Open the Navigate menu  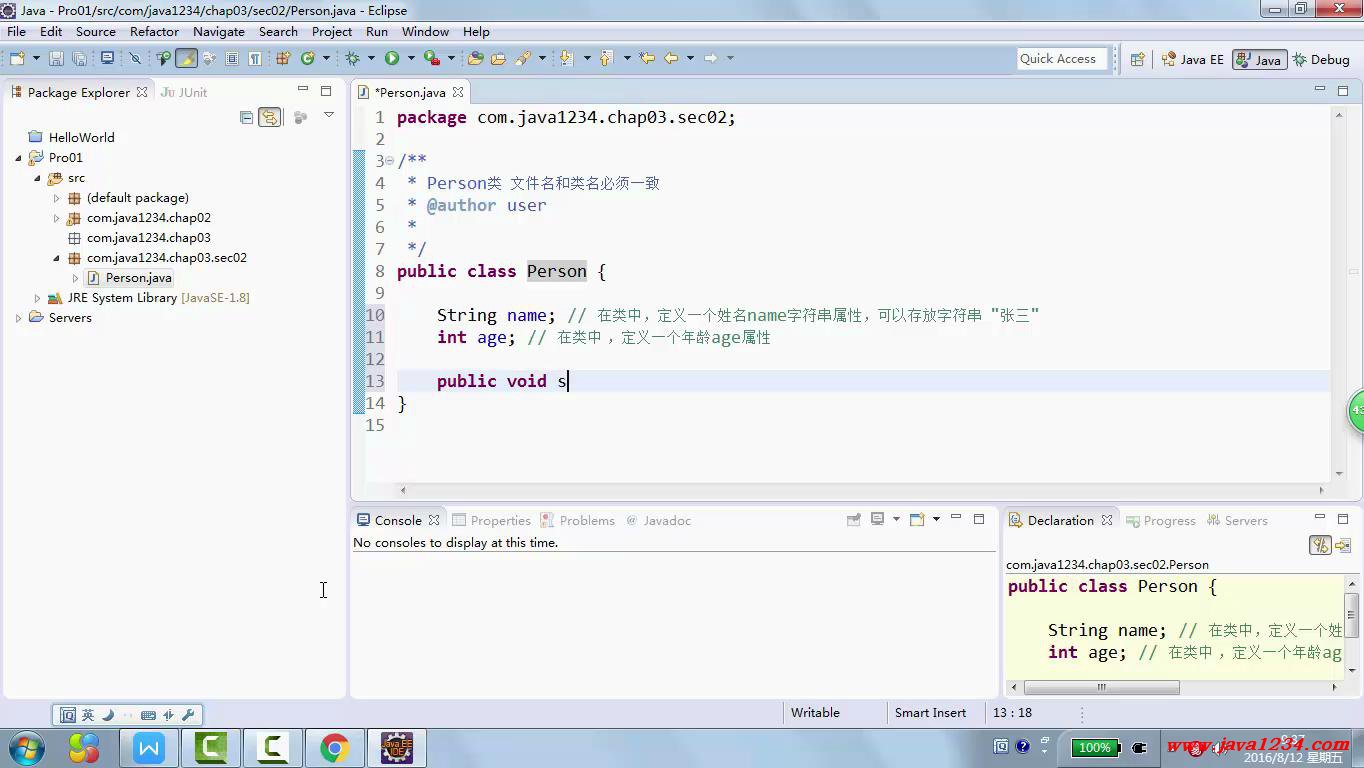tap(219, 32)
